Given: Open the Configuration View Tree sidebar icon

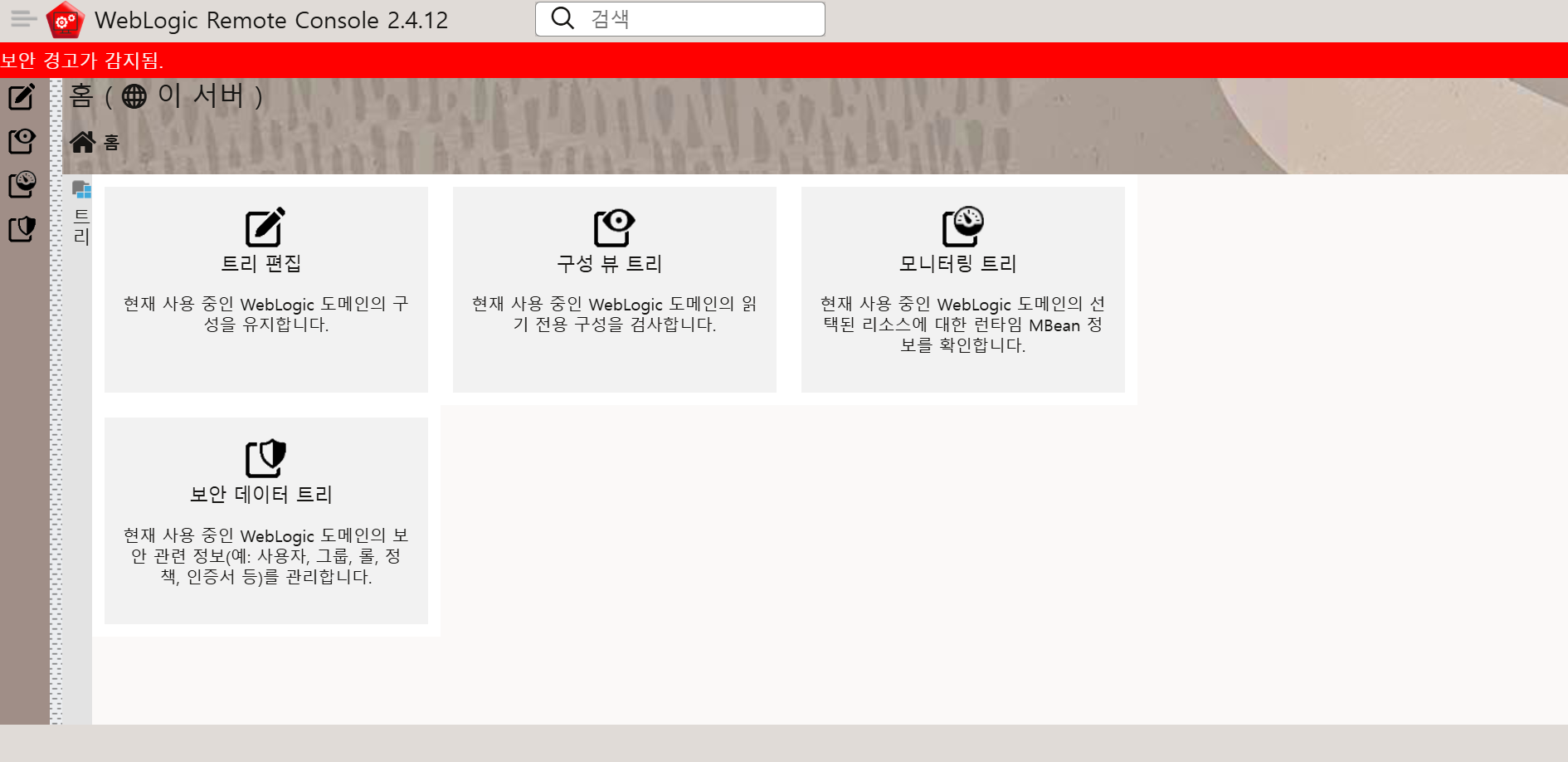Looking at the screenshot, I should tap(22, 141).
